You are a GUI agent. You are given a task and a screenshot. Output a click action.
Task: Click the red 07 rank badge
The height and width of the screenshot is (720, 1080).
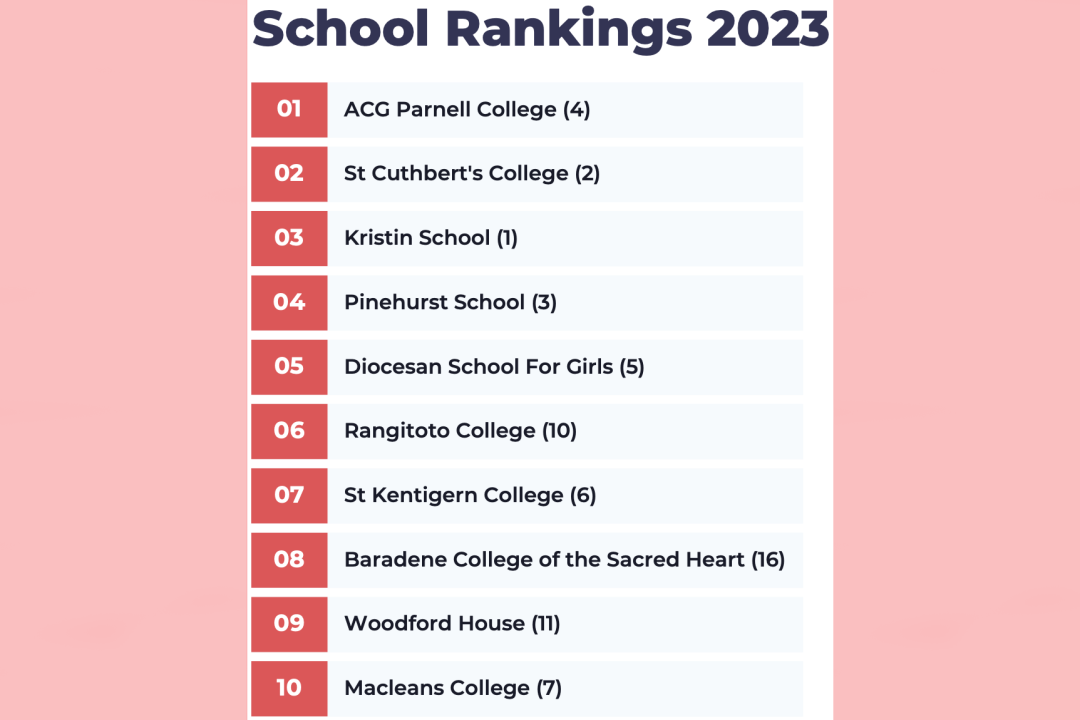coord(289,495)
